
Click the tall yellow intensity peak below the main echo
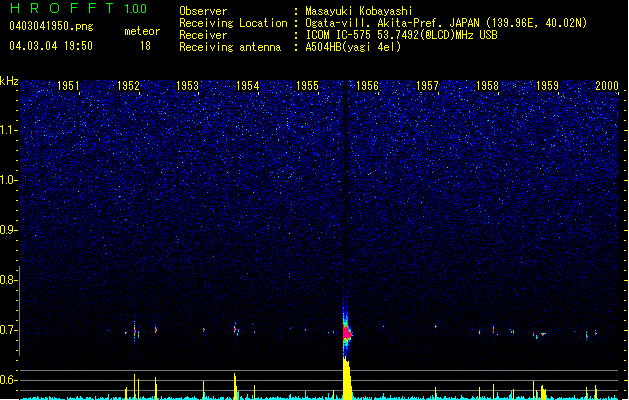347,378
